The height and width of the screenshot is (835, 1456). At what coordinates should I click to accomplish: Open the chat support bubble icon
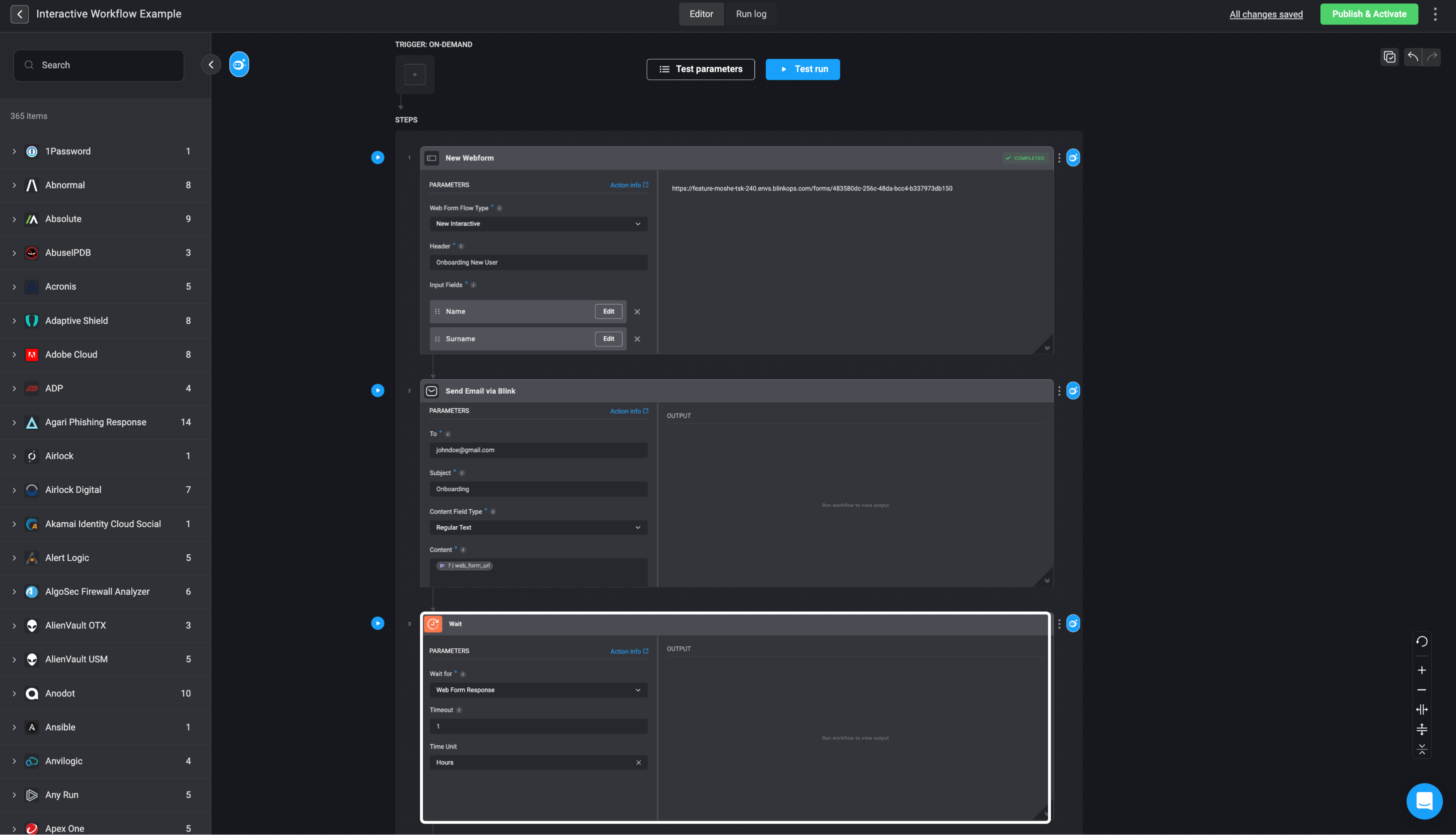(1424, 801)
